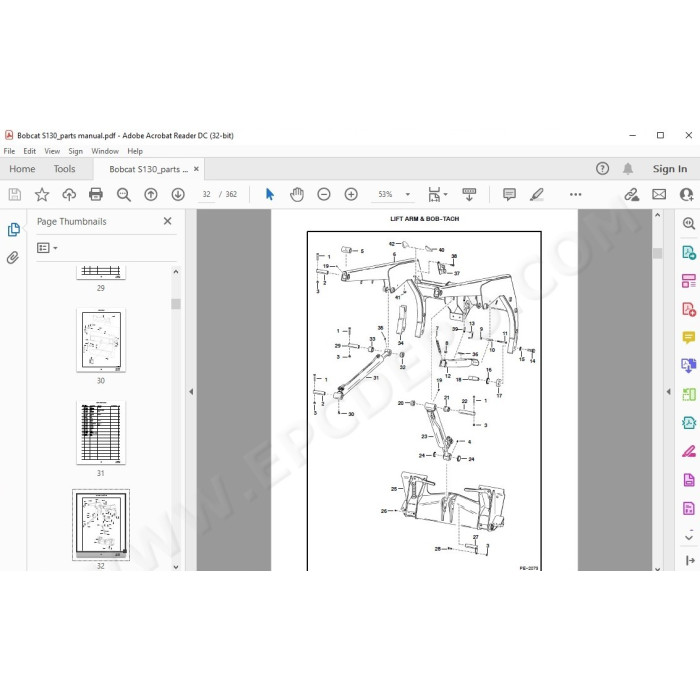The width and height of the screenshot is (700, 700).
Task: Open the Sign menu
Action: tap(75, 151)
